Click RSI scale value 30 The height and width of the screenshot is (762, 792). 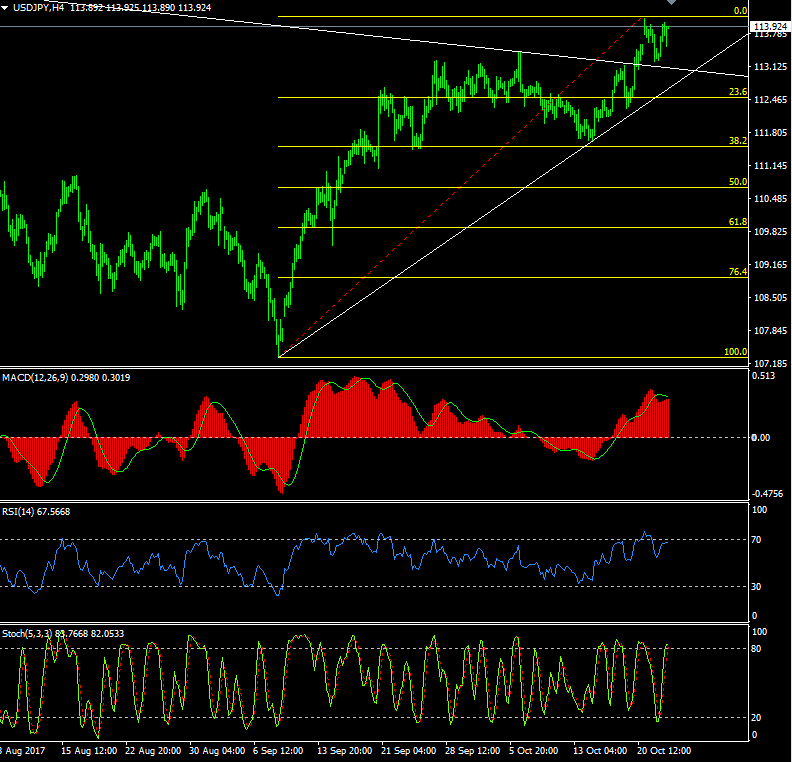coord(756,586)
